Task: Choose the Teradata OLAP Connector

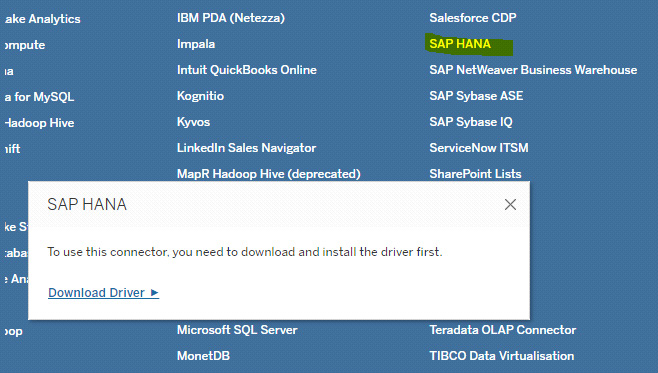Action: [503, 330]
